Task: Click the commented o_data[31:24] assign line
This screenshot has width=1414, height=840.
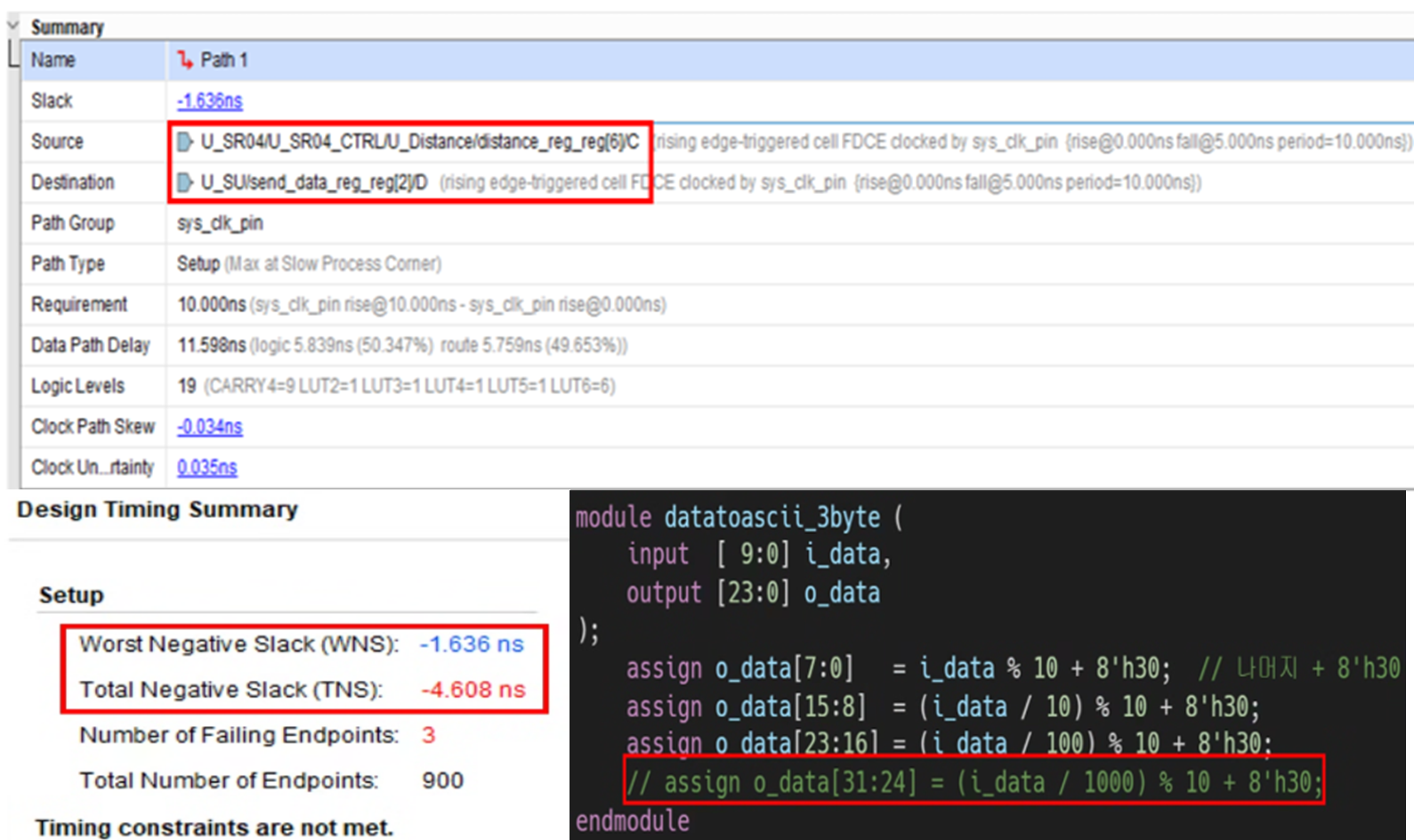Action: coord(974,782)
